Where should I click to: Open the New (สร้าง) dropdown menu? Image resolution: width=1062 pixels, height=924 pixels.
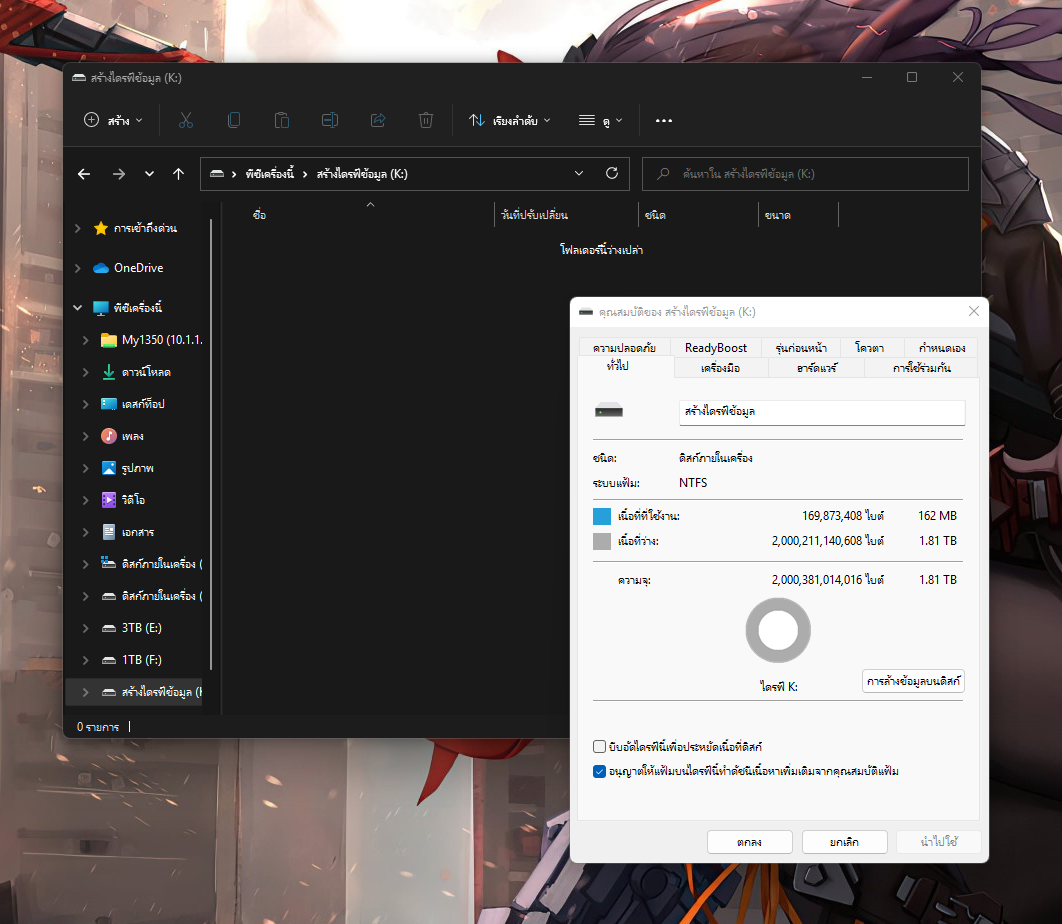[114, 121]
